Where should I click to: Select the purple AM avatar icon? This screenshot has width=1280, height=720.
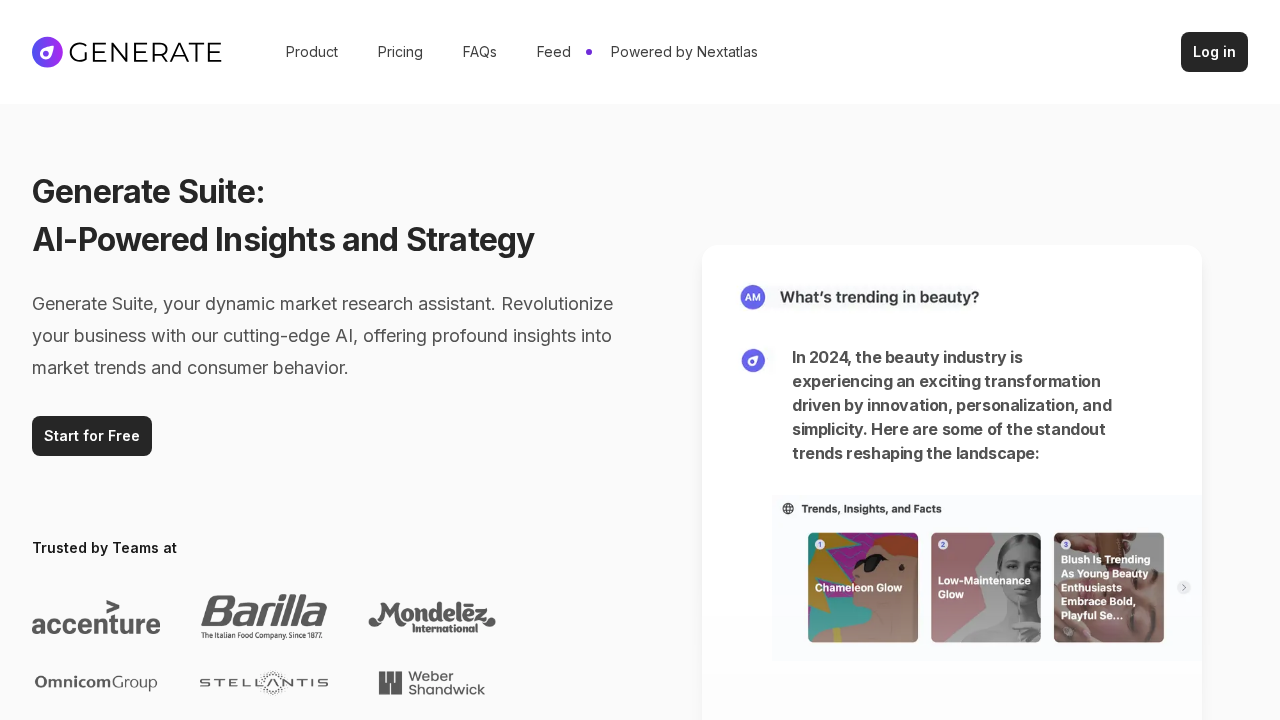click(752, 296)
